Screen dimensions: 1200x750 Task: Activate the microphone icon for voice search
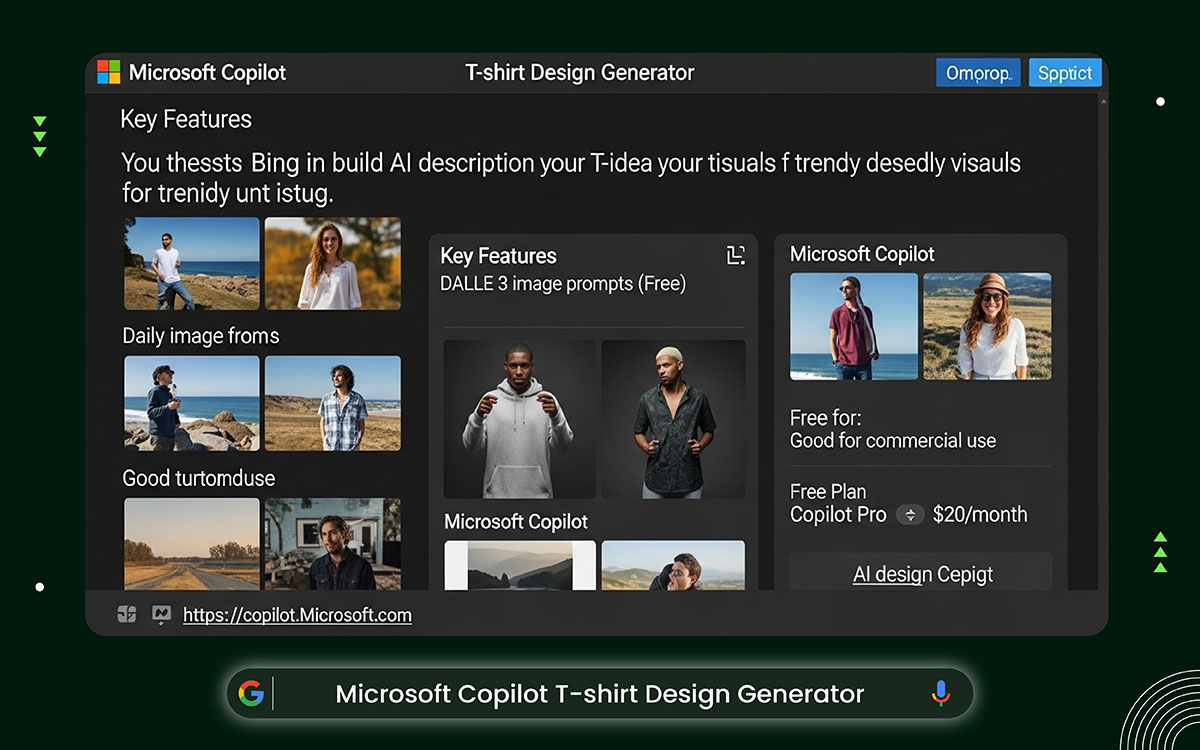coord(940,693)
